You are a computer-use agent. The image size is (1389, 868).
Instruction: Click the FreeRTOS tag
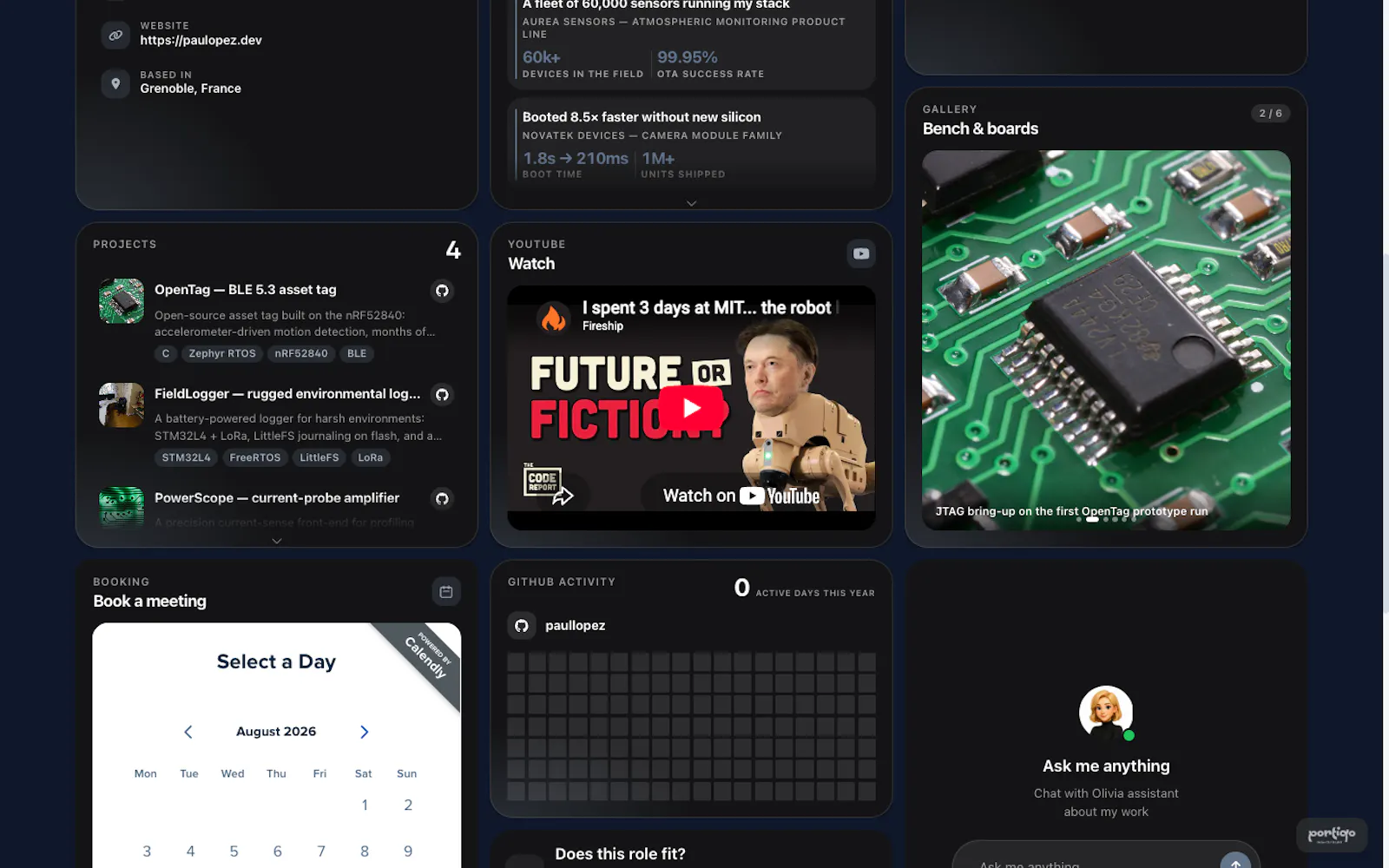point(255,457)
